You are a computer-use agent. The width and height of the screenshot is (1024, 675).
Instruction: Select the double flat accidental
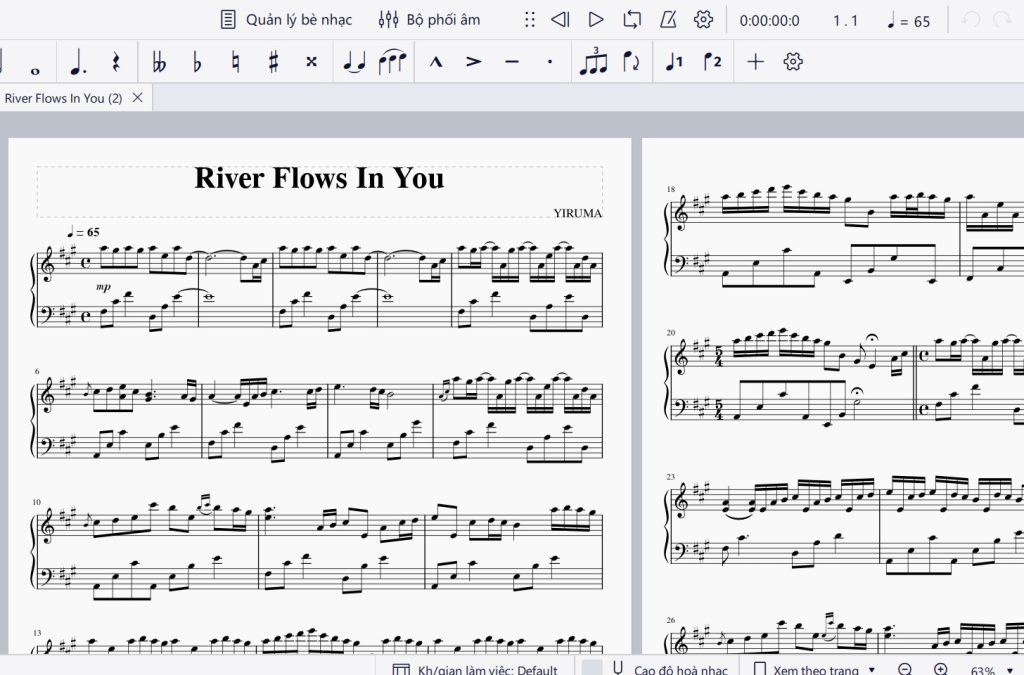pos(159,62)
